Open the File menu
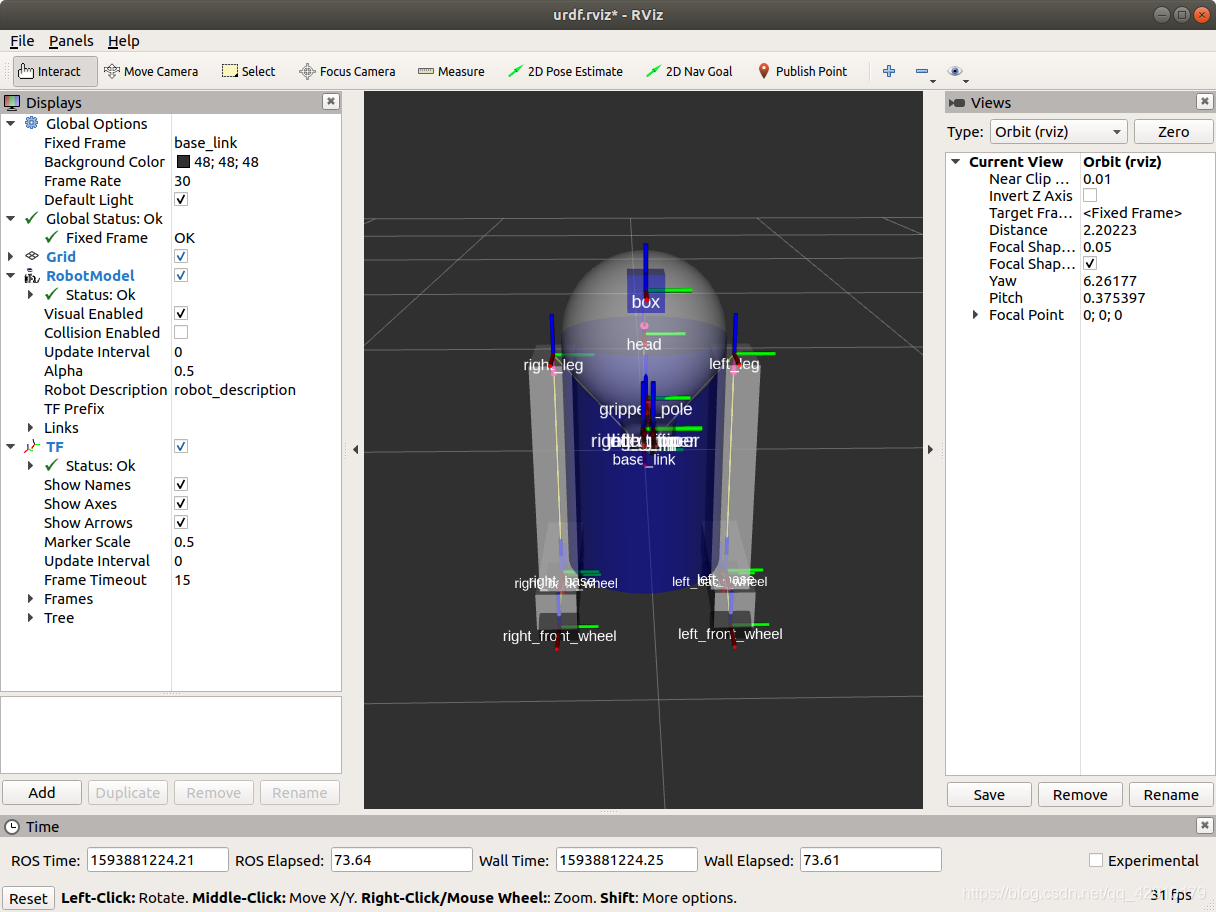 tap(22, 41)
